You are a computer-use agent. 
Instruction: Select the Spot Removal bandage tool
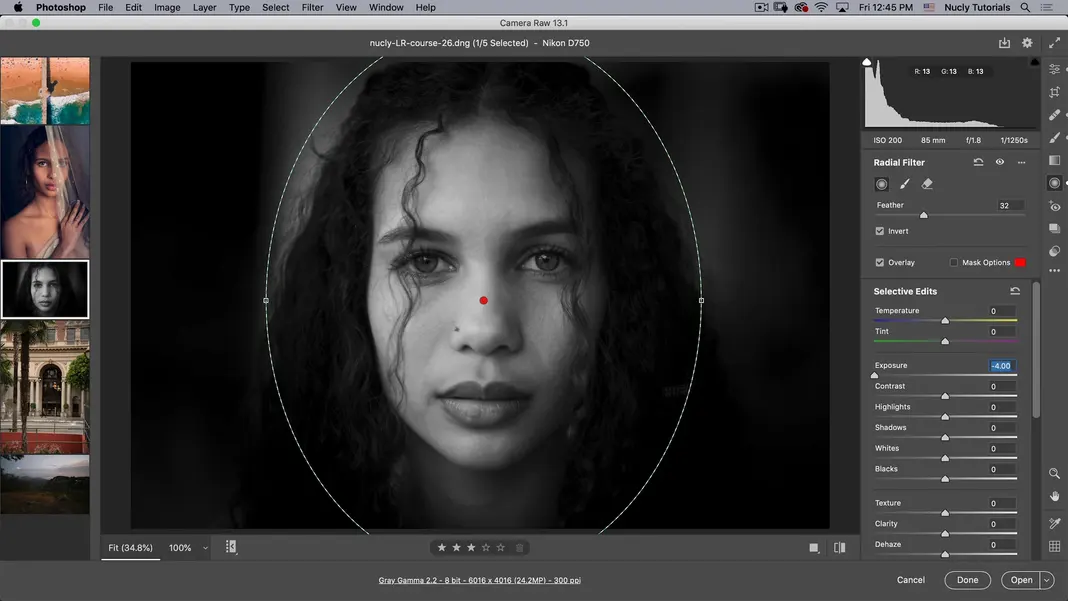(x=1054, y=114)
